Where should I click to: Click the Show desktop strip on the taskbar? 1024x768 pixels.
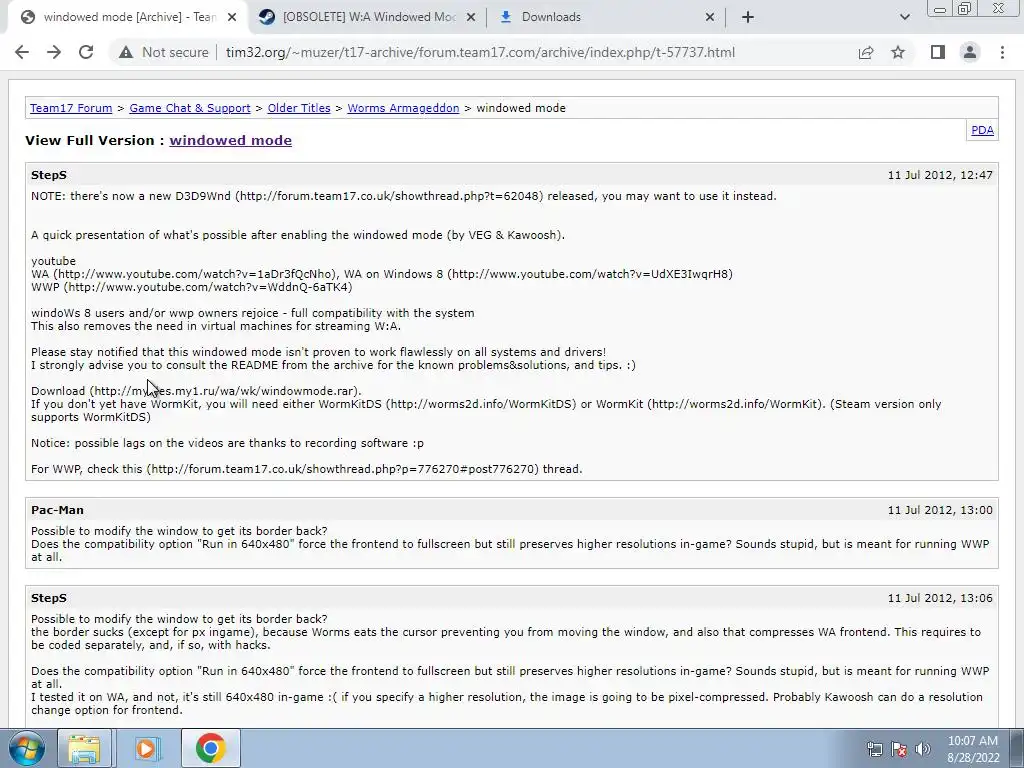pos(1016,748)
